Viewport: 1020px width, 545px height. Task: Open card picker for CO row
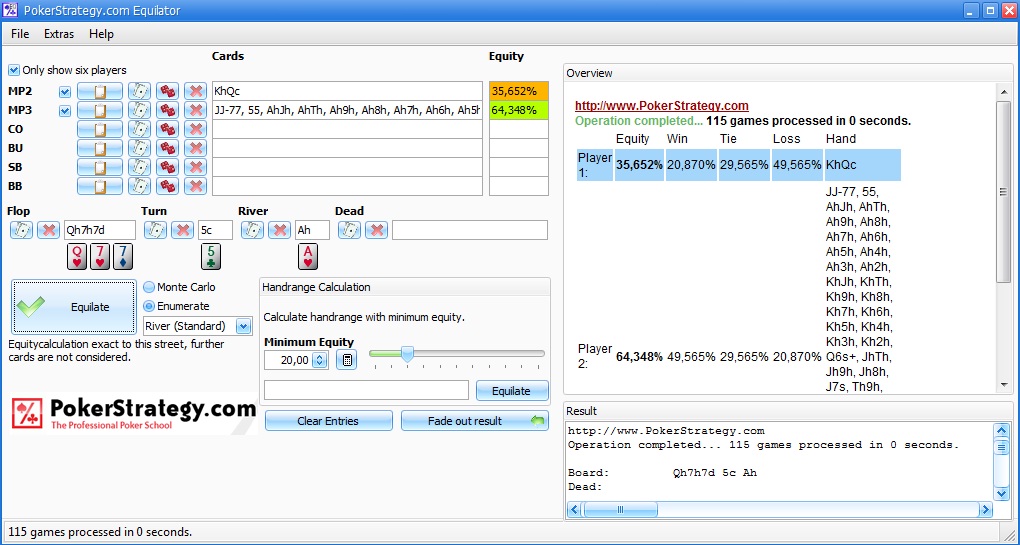click(139, 129)
